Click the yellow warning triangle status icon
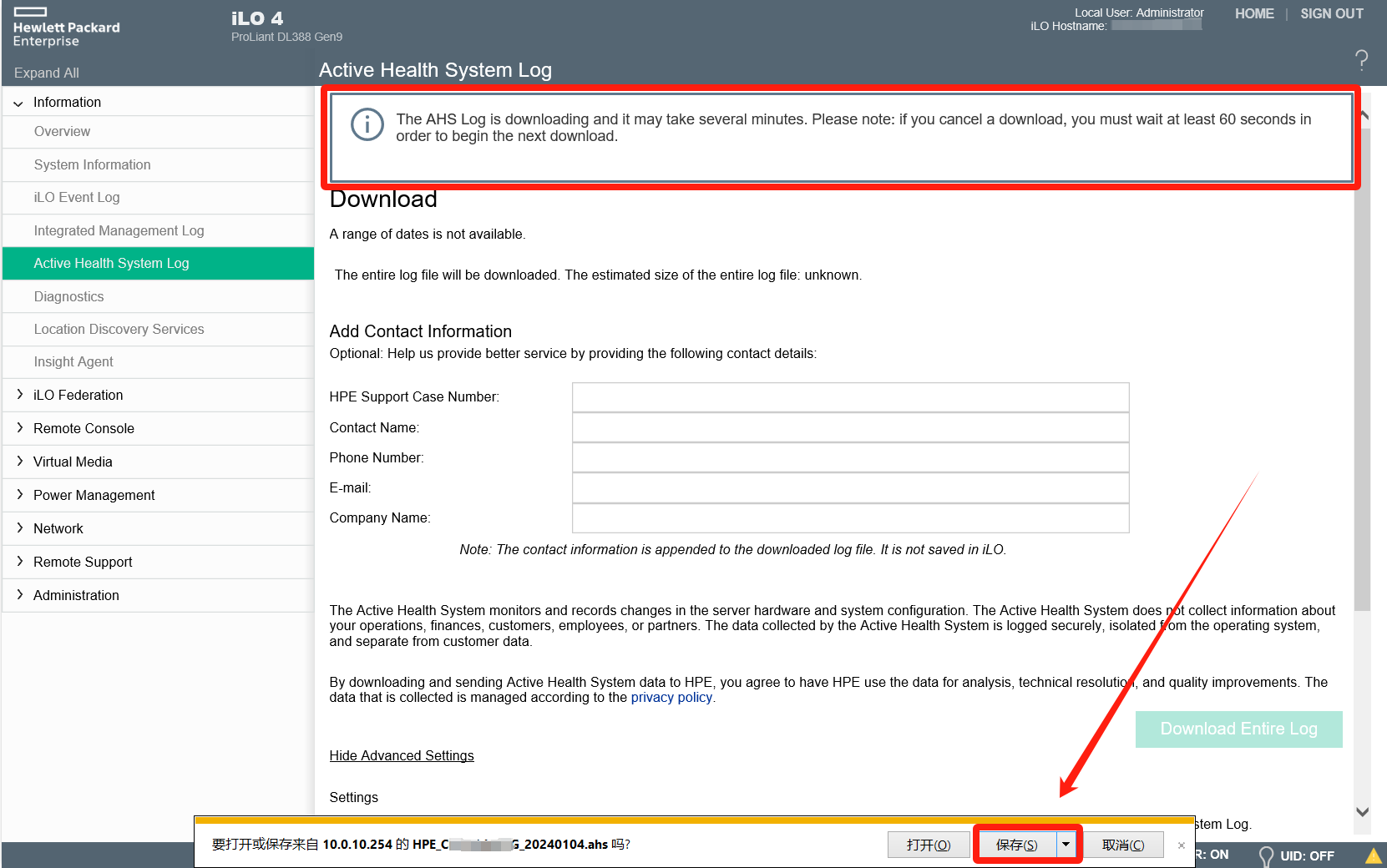Image resolution: width=1387 pixels, height=868 pixels. coord(1373,855)
